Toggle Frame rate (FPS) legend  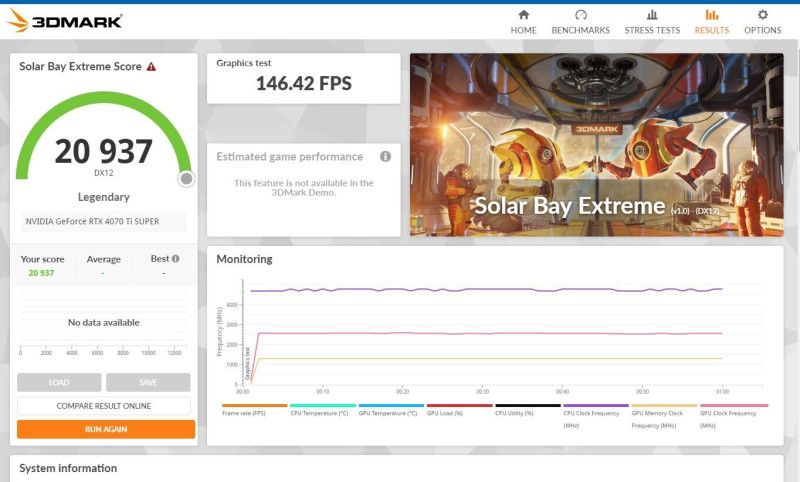click(x=254, y=410)
